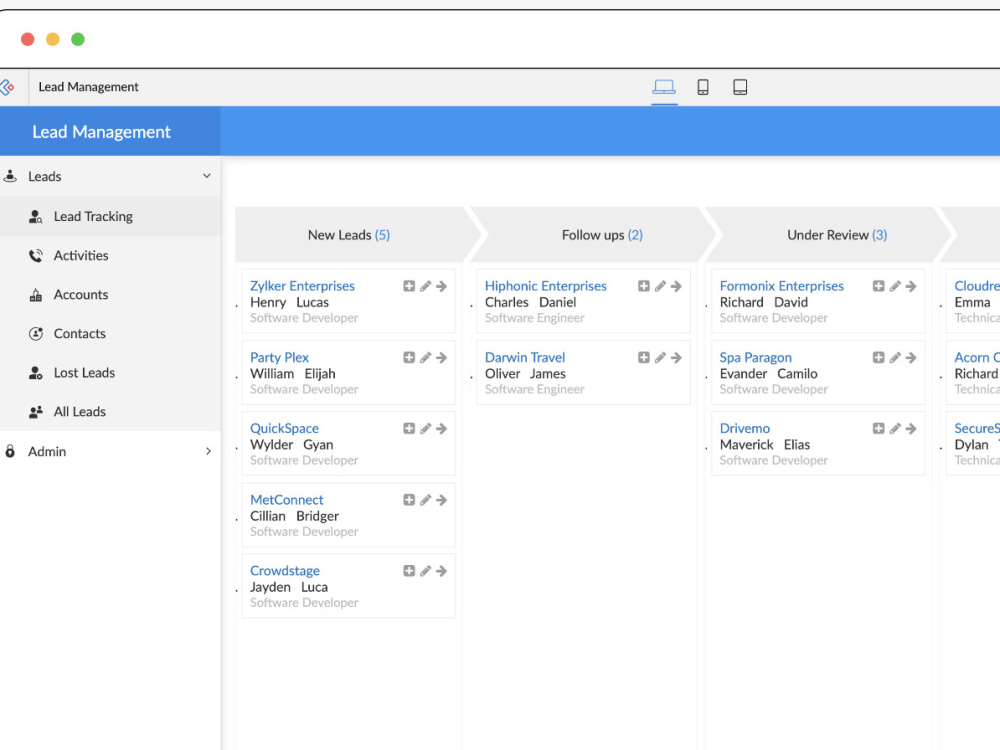Open the Hiphonic Enterprises lead link
This screenshot has height=750, width=1000.
[x=546, y=286]
